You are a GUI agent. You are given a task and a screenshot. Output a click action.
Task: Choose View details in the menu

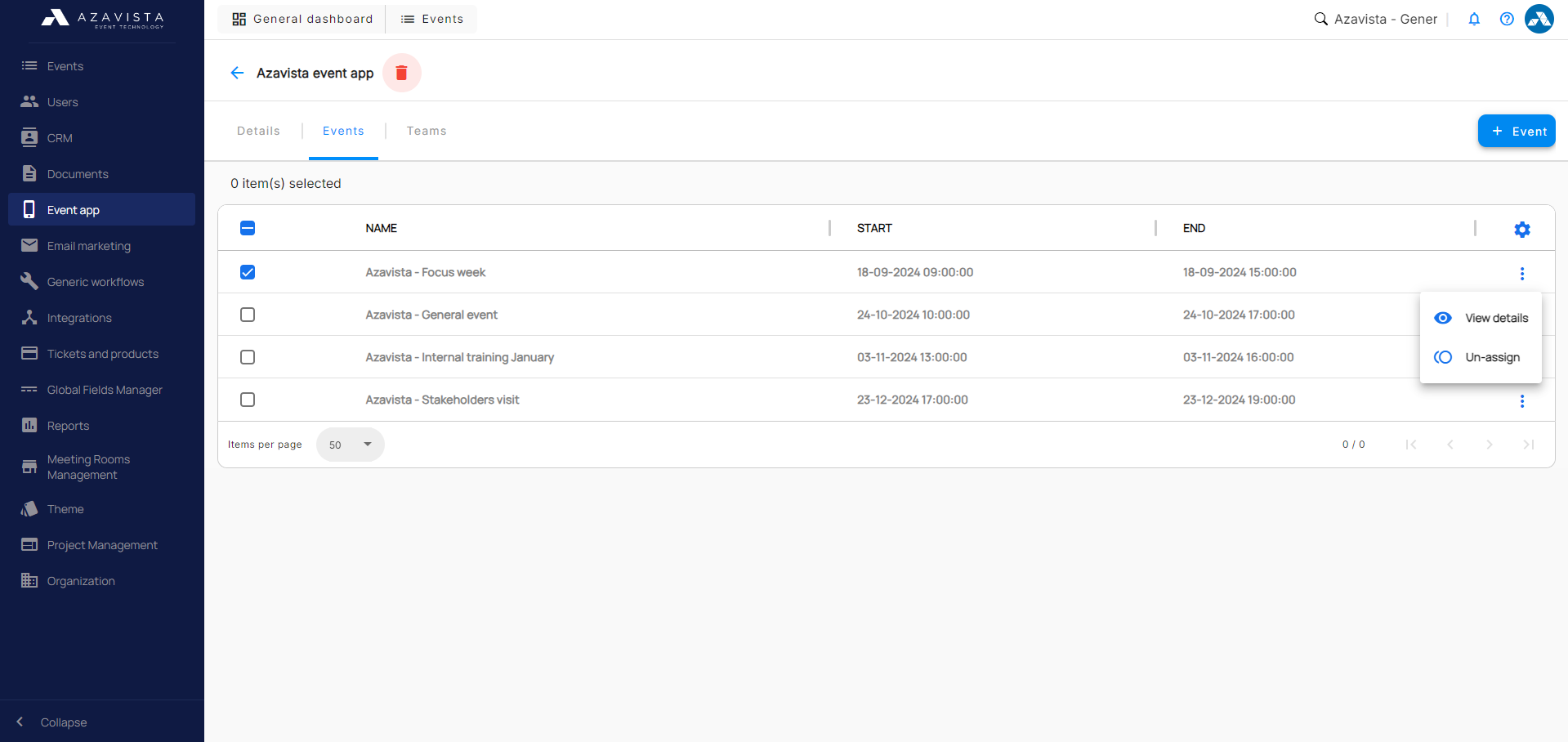(1481, 318)
